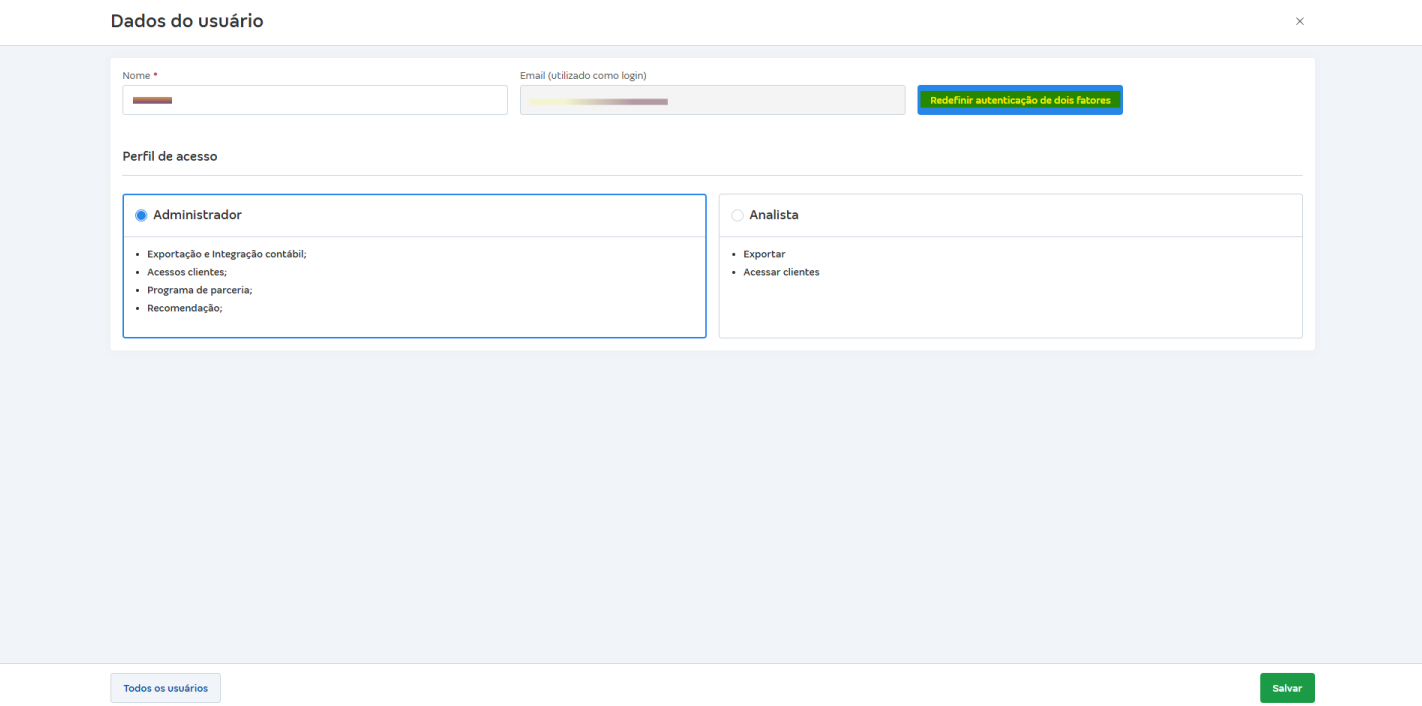Click the Administrador profile title text
This screenshot has height=706, width=1422.
pos(197,215)
